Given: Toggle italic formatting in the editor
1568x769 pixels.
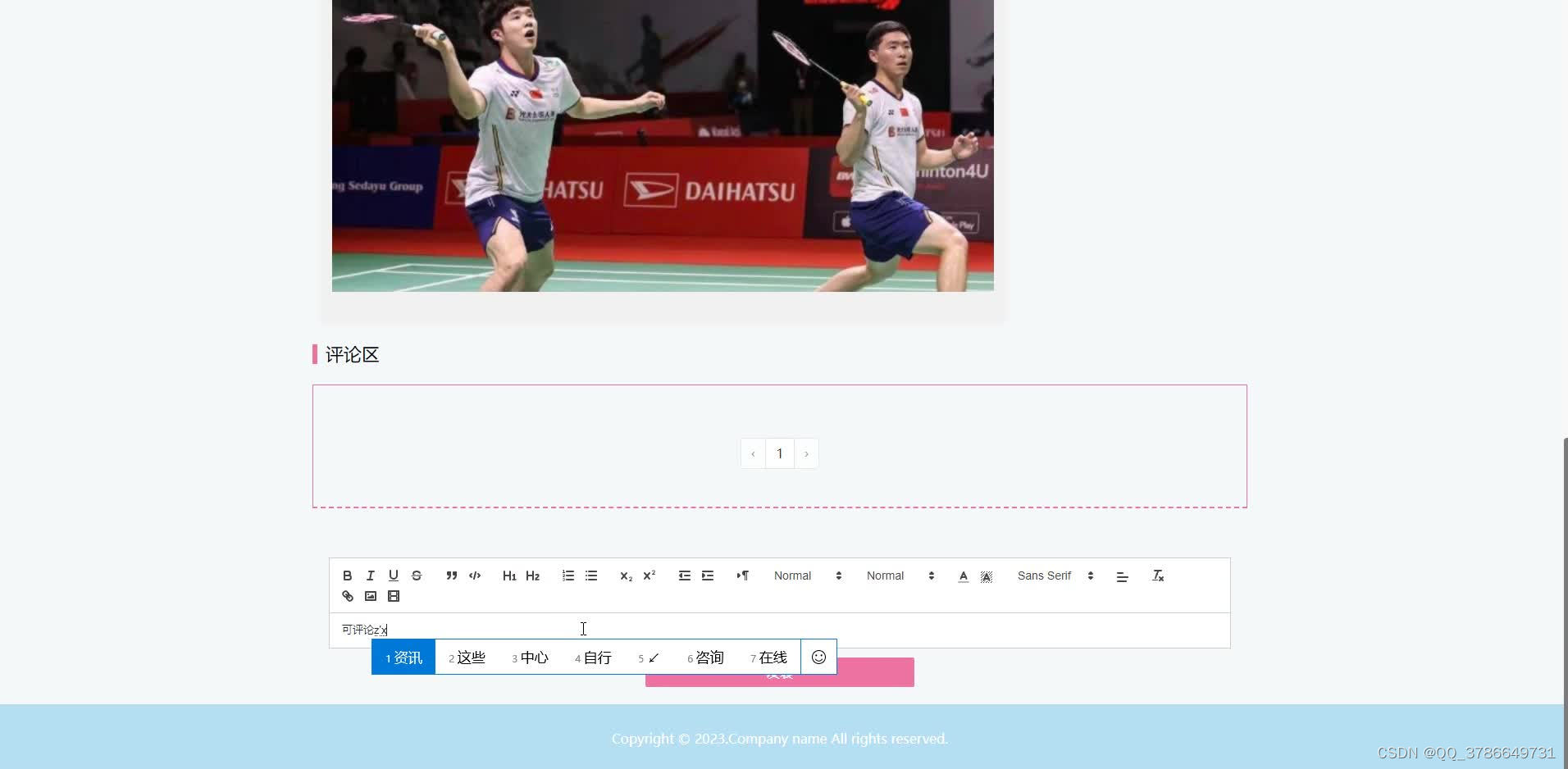Looking at the screenshot, I should (370, 576).
